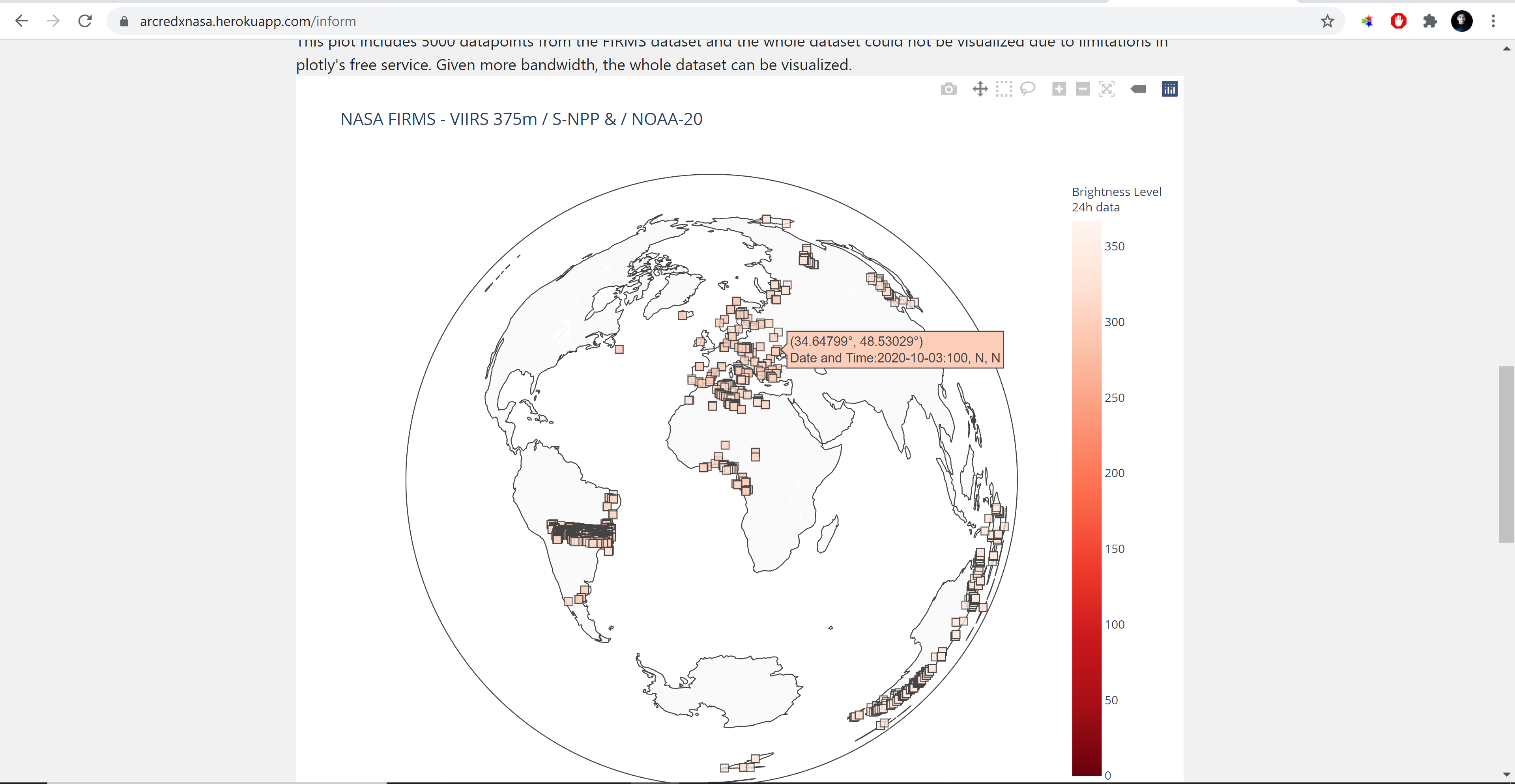The image size is (1515, 784).
Task: Open Chrome three-dot menu
Action: point(1493,22)
